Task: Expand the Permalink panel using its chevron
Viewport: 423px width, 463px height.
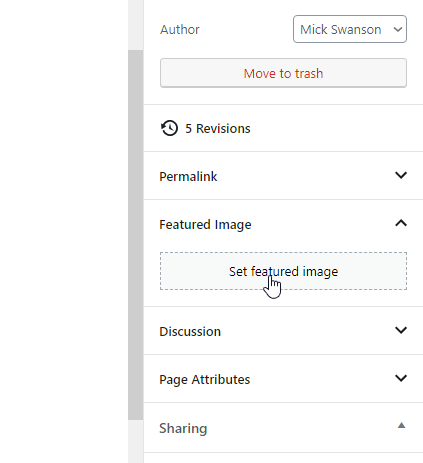Action: [401, 175]
